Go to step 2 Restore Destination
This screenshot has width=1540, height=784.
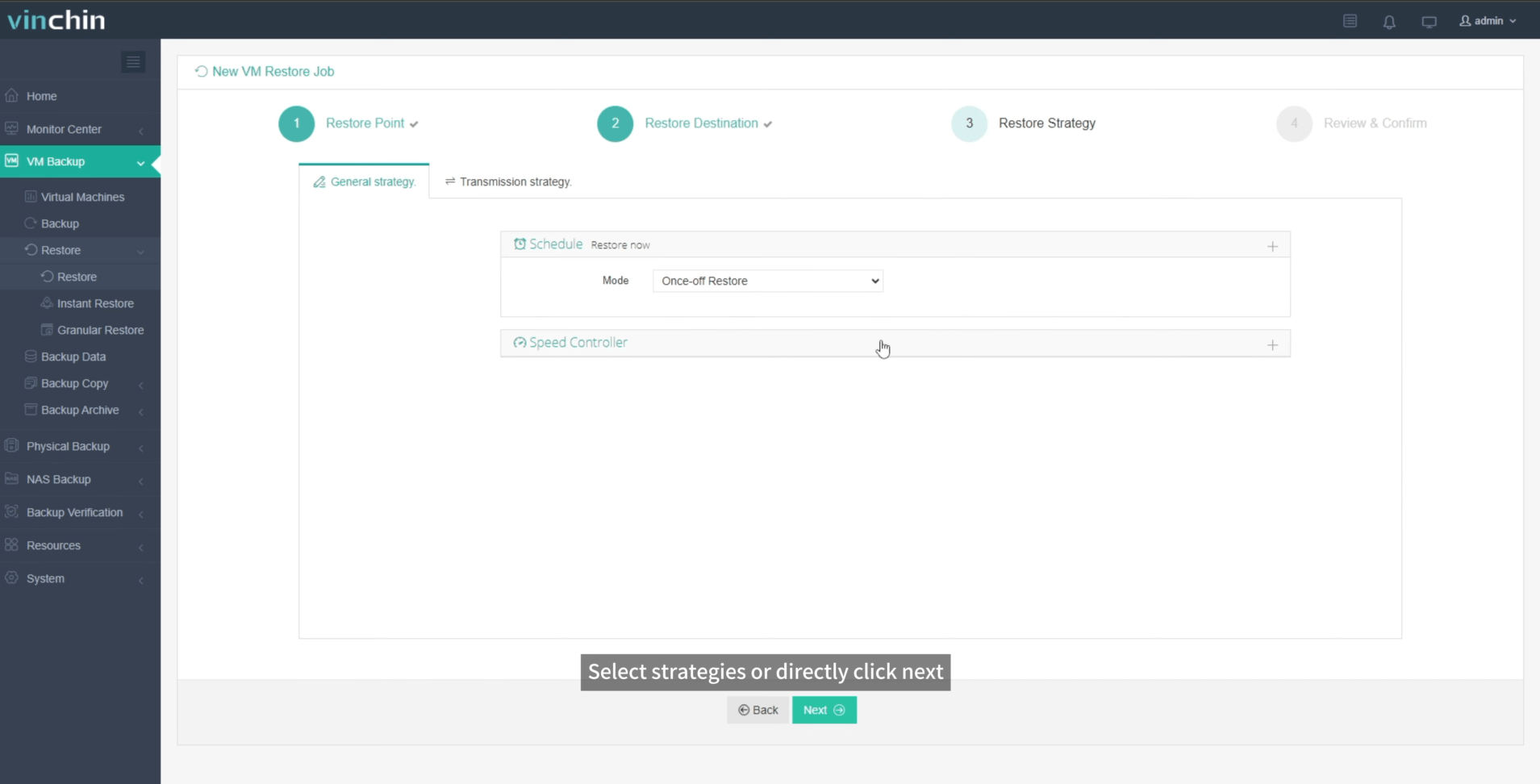click(685, 123)
